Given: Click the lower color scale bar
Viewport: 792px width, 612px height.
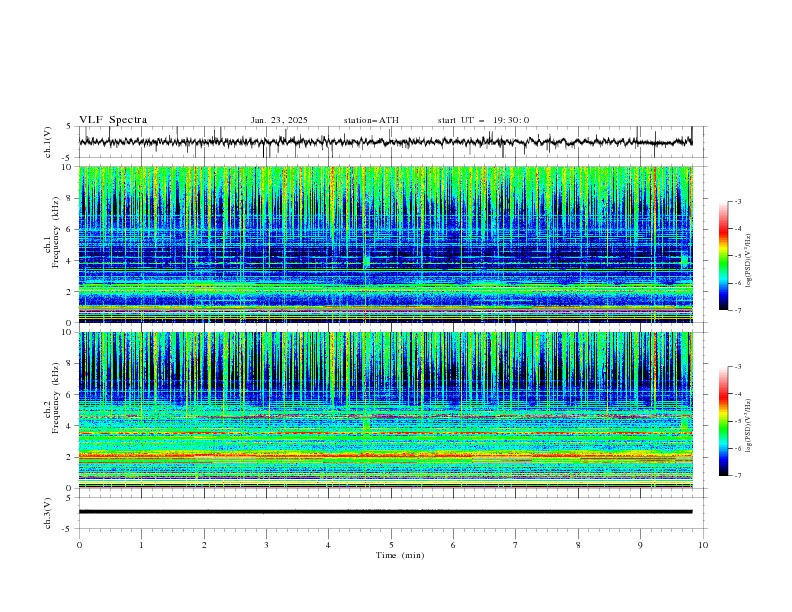Looking at the screenshot, I should [723, 421].
